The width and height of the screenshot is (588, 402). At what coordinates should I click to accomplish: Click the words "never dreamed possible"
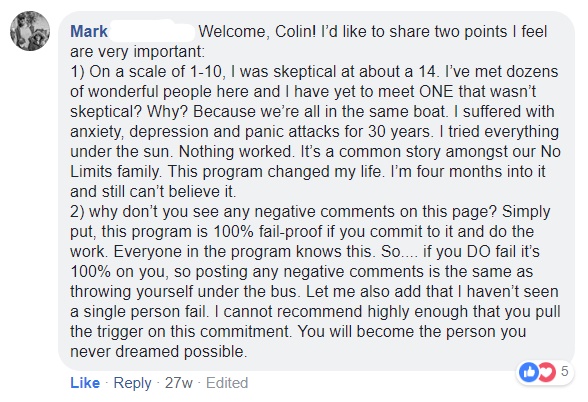158,352
